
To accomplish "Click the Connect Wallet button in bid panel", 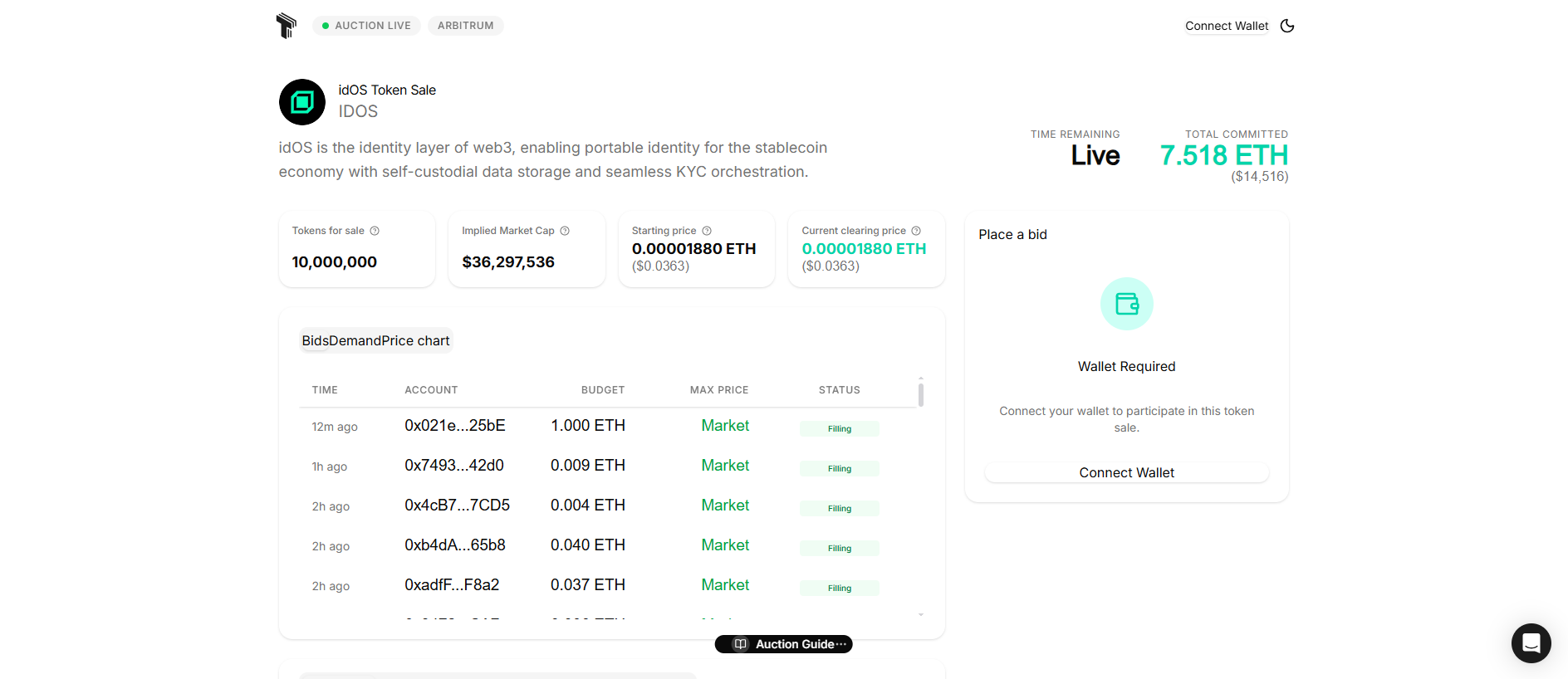I will pyautogui.click(x=1127, y=472).
